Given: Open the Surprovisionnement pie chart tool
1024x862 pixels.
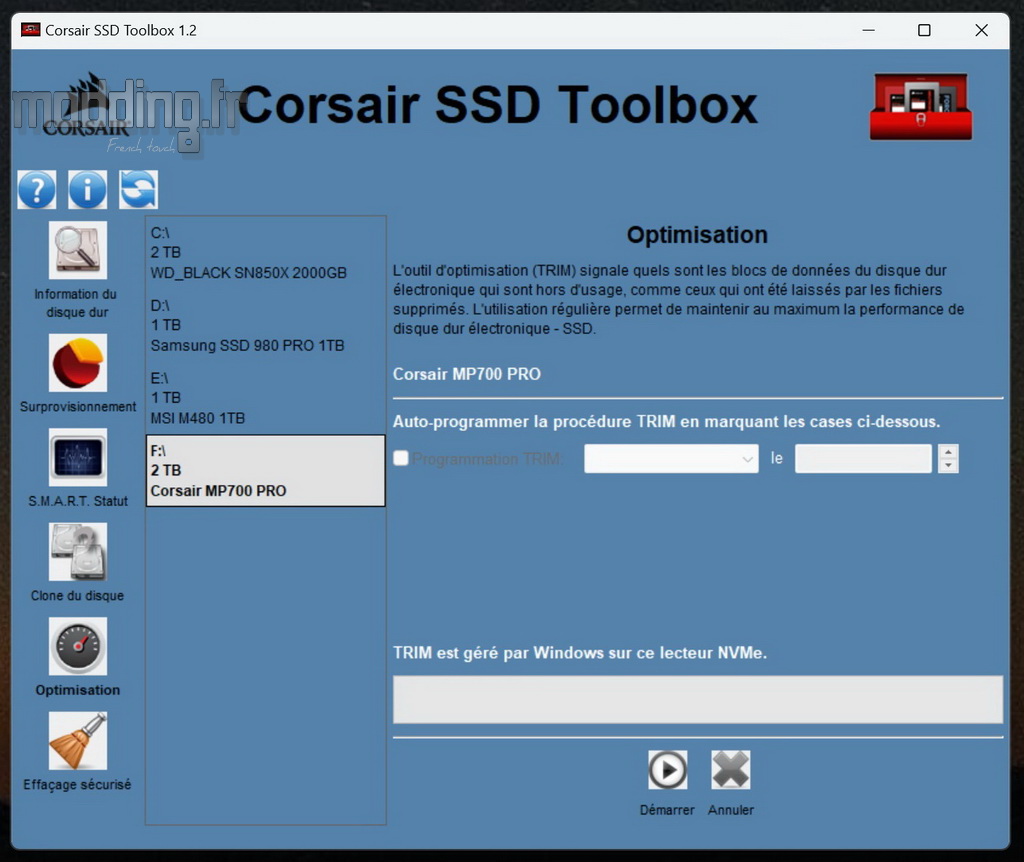Looking at the screenshot, I should tap(78, 363).
